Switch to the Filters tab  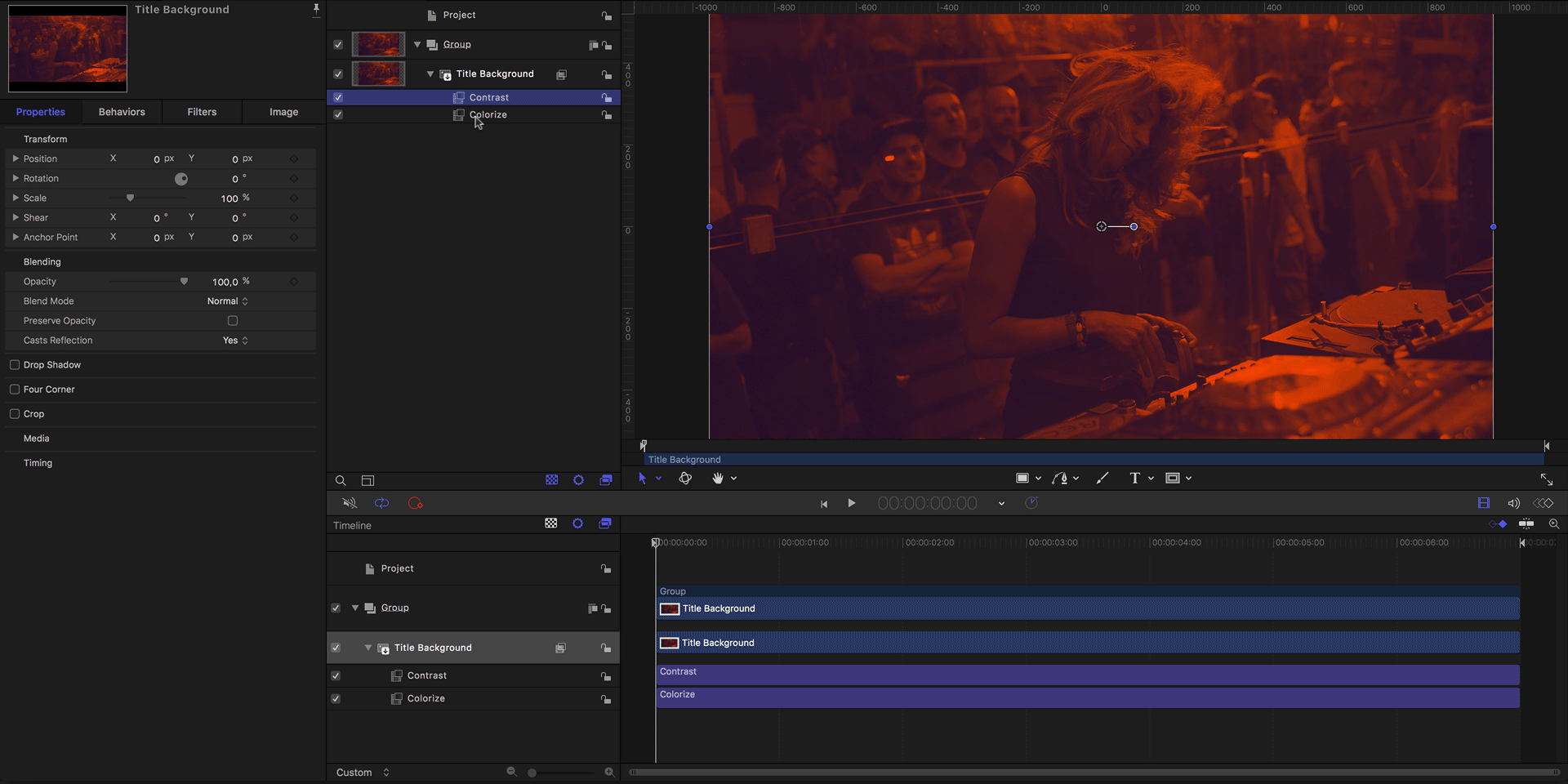coord(202,112)
